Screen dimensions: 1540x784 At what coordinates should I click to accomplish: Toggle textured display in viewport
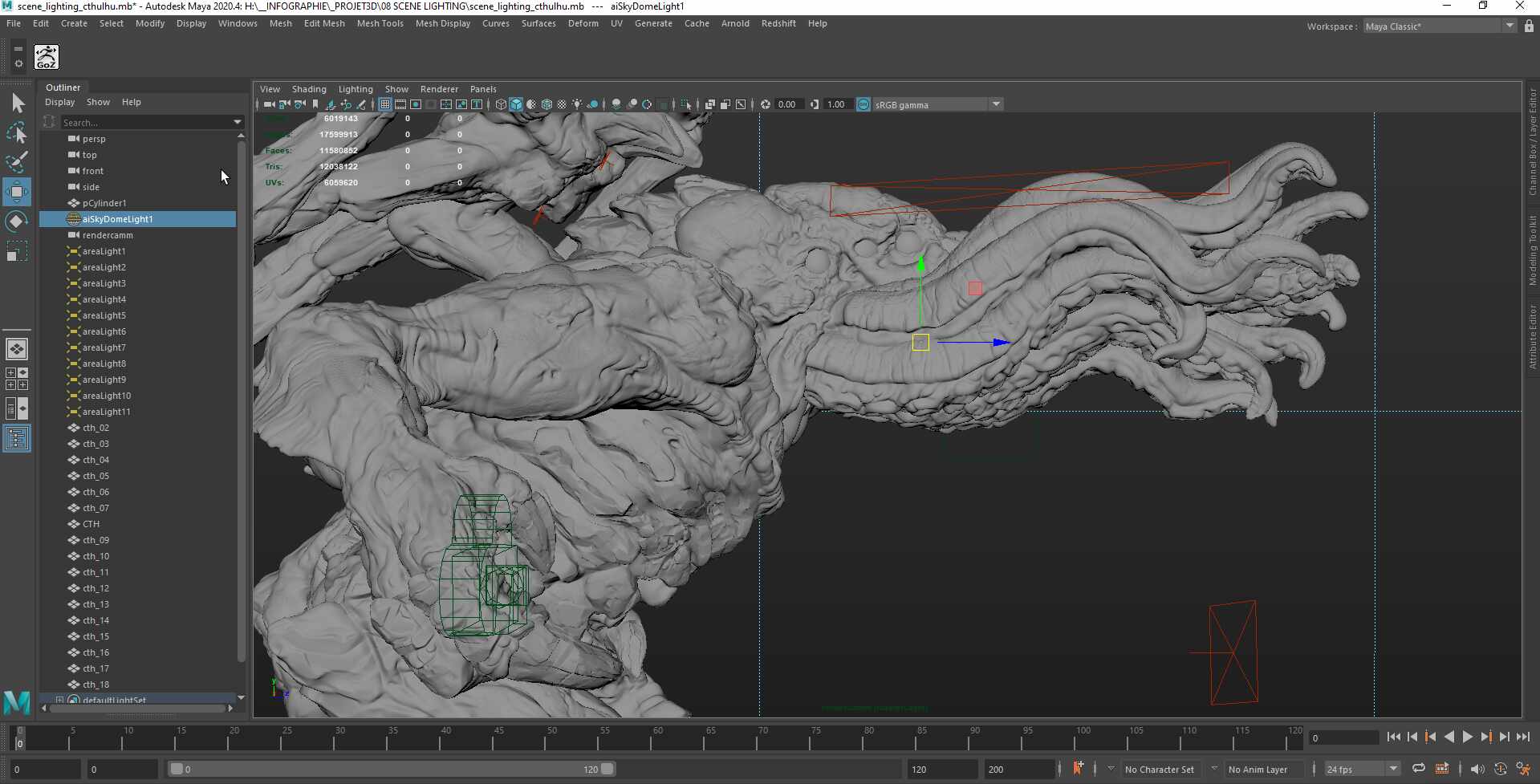[x=562, y=104]
